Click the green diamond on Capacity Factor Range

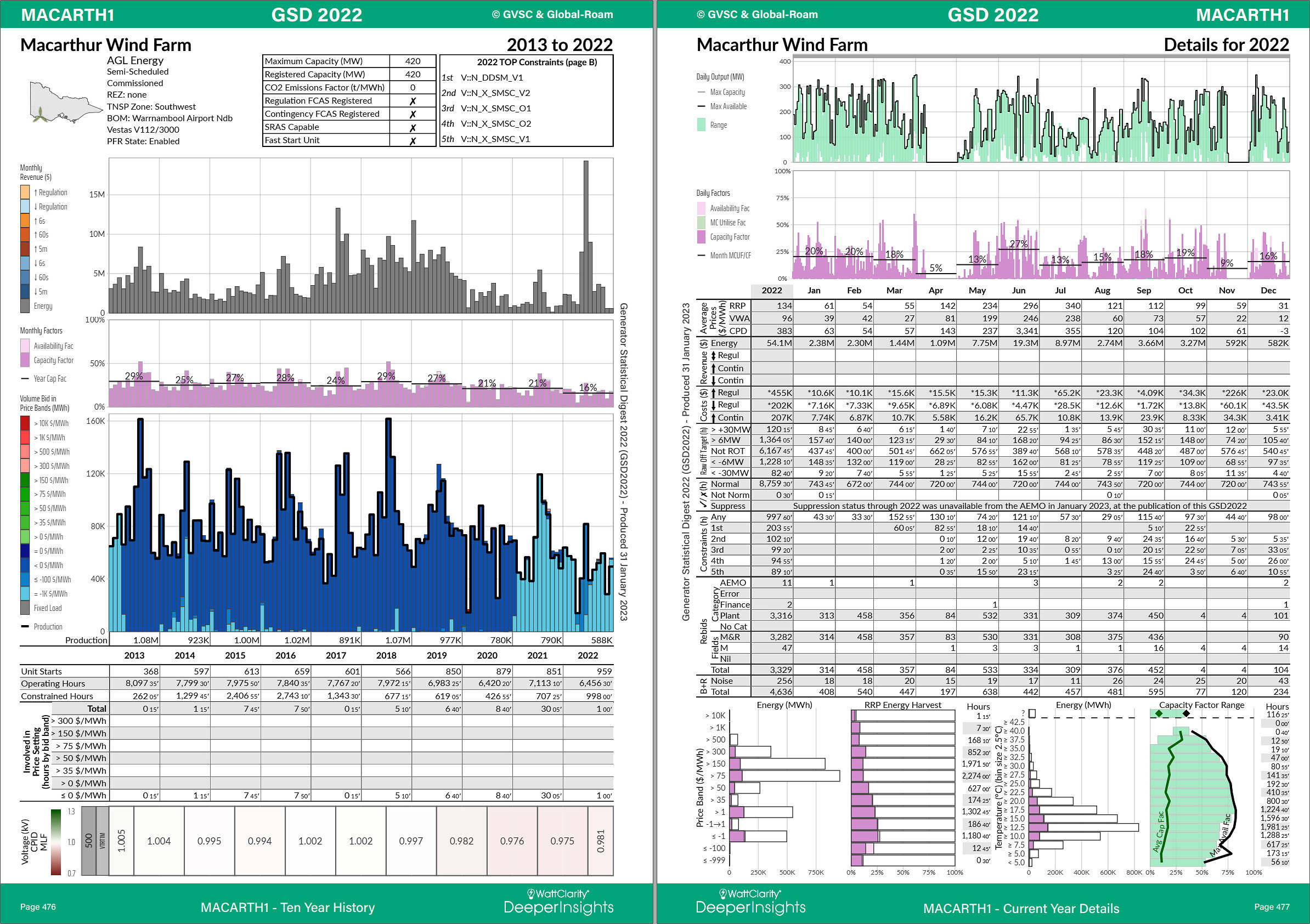click(x=1159, y=713)
